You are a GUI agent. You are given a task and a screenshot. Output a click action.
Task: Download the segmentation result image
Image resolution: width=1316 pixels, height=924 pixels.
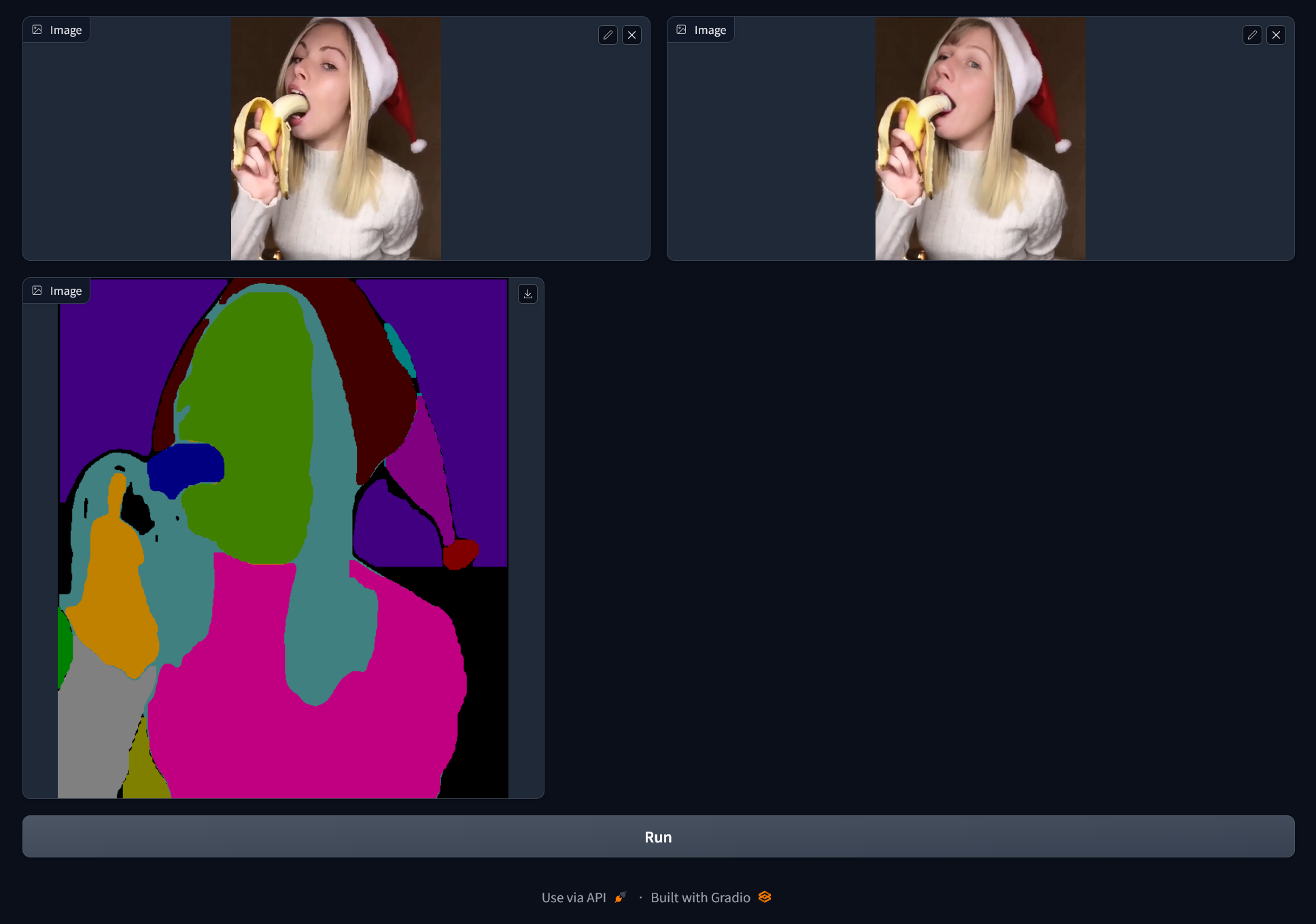click(x=527, y=294)
